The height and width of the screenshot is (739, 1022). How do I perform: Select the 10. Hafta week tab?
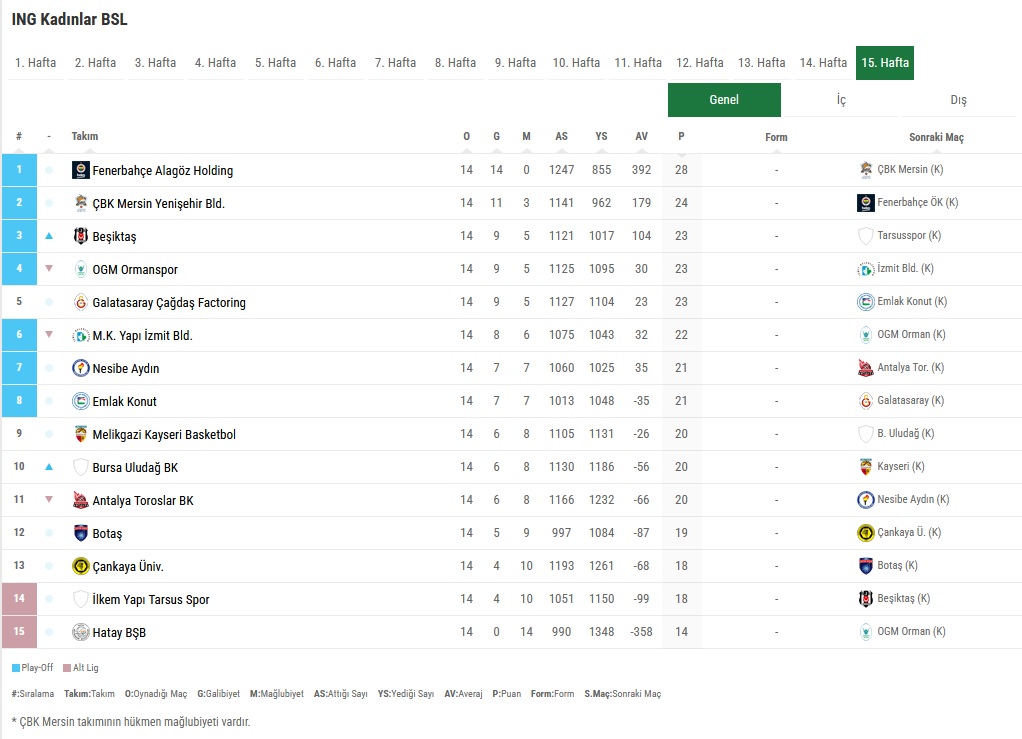coord(576,62)
